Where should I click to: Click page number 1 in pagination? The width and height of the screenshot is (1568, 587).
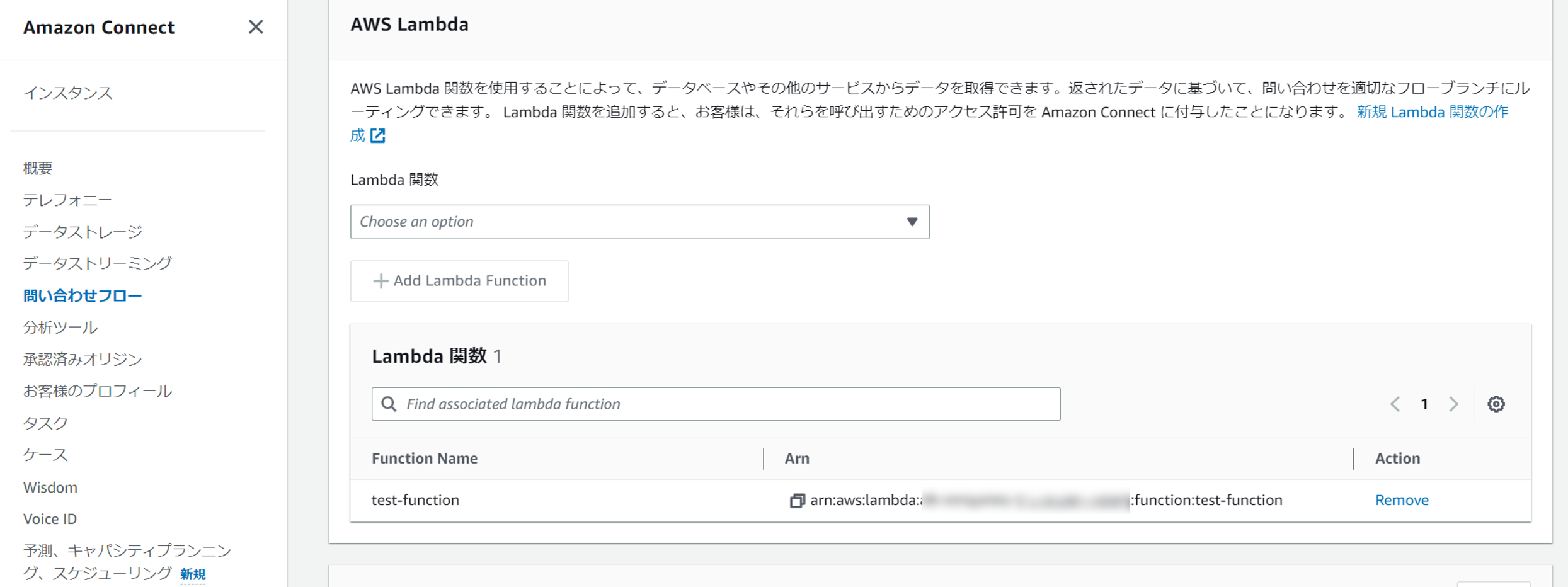pos(1424,404)
